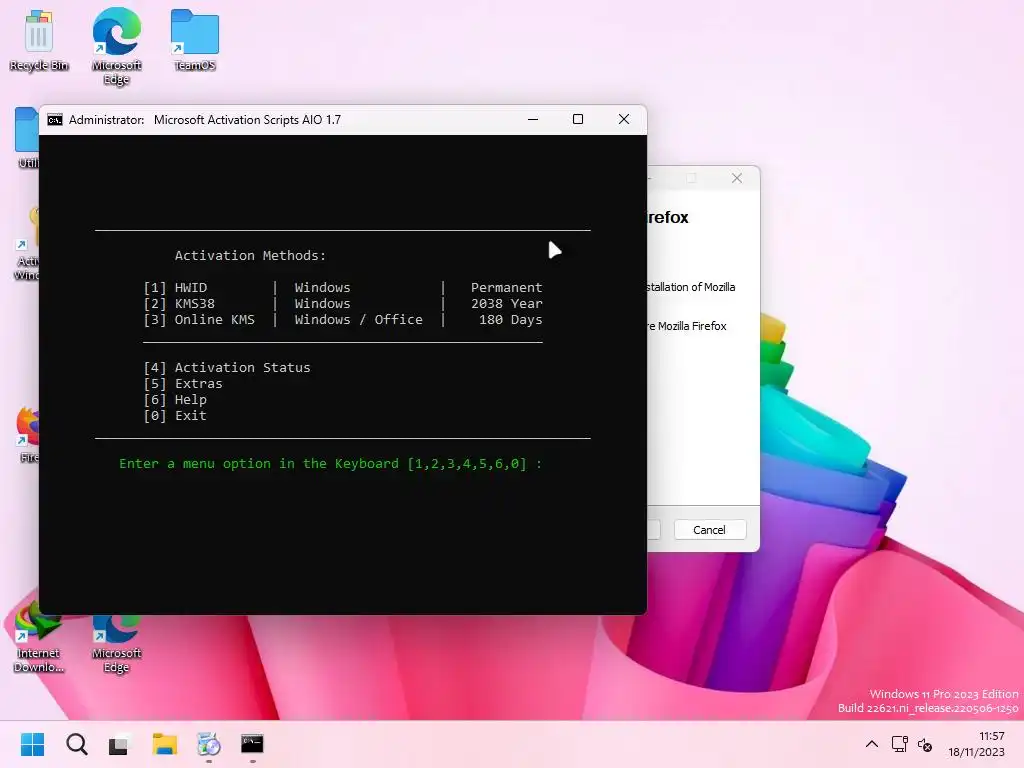1024x768 pixels.
Task: Click the '[3] Online KMS' option text
Action: pos(199,319)
